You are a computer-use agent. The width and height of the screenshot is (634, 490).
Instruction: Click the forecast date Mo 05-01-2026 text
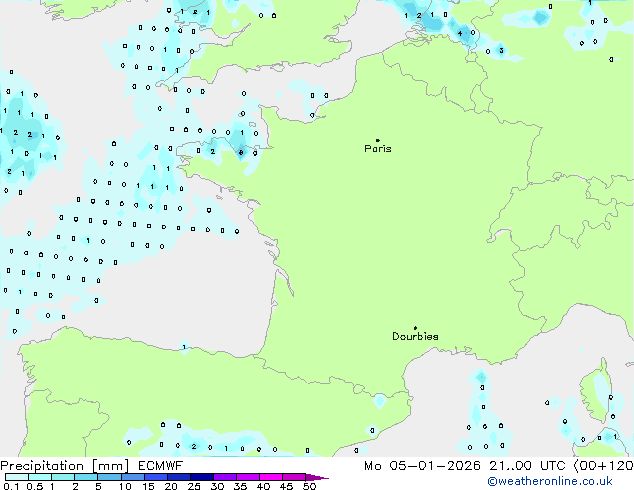coord(422,466)
